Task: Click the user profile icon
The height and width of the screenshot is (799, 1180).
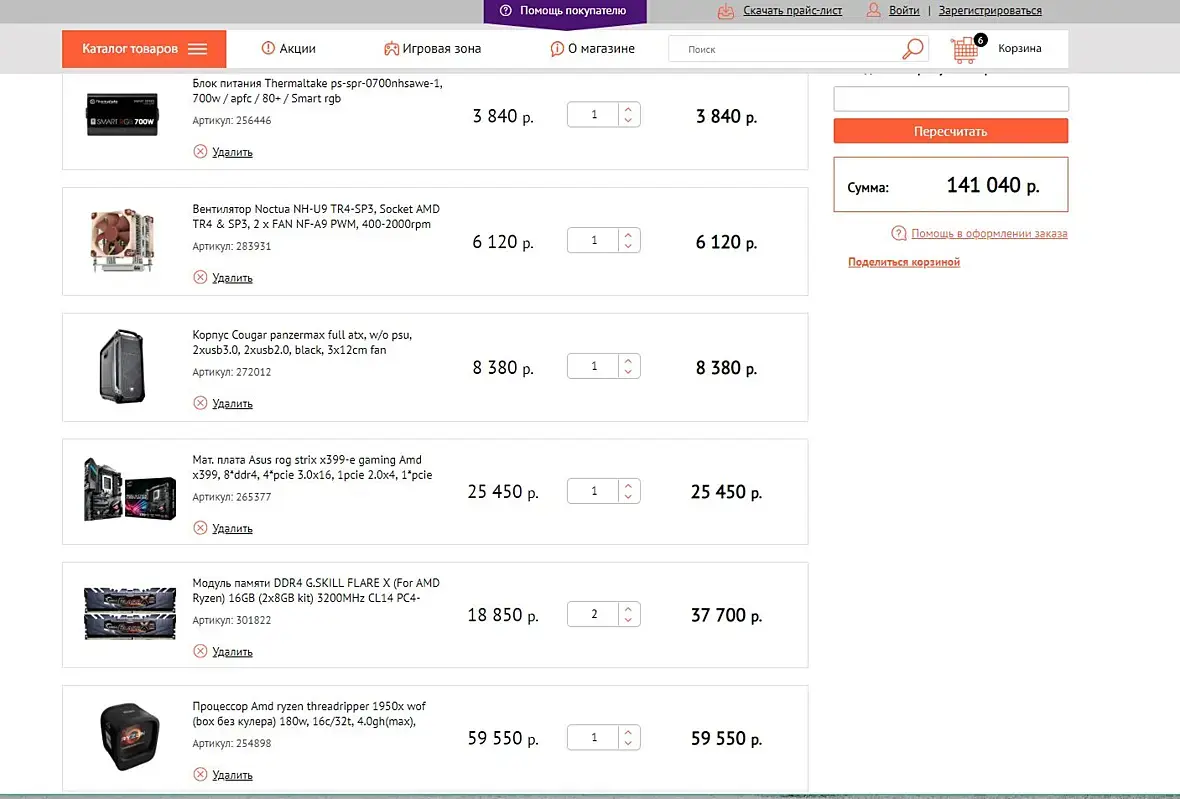Action: pyautogui.click(x=873, y=10)
